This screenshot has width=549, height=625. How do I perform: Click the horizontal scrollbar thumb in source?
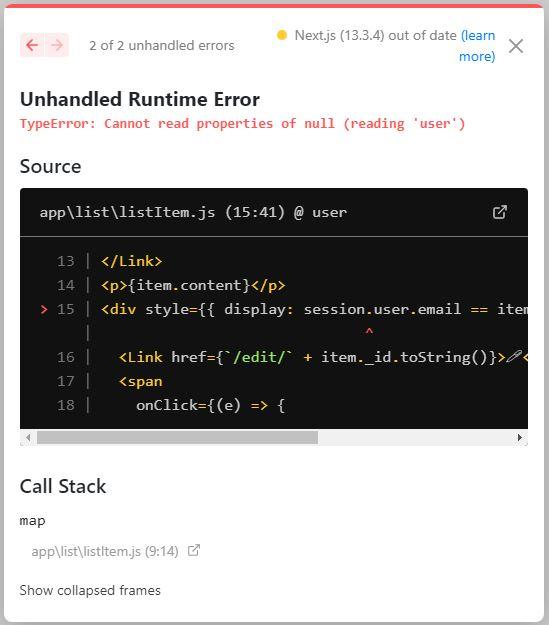pyautogui.click(x=177, y=437)
